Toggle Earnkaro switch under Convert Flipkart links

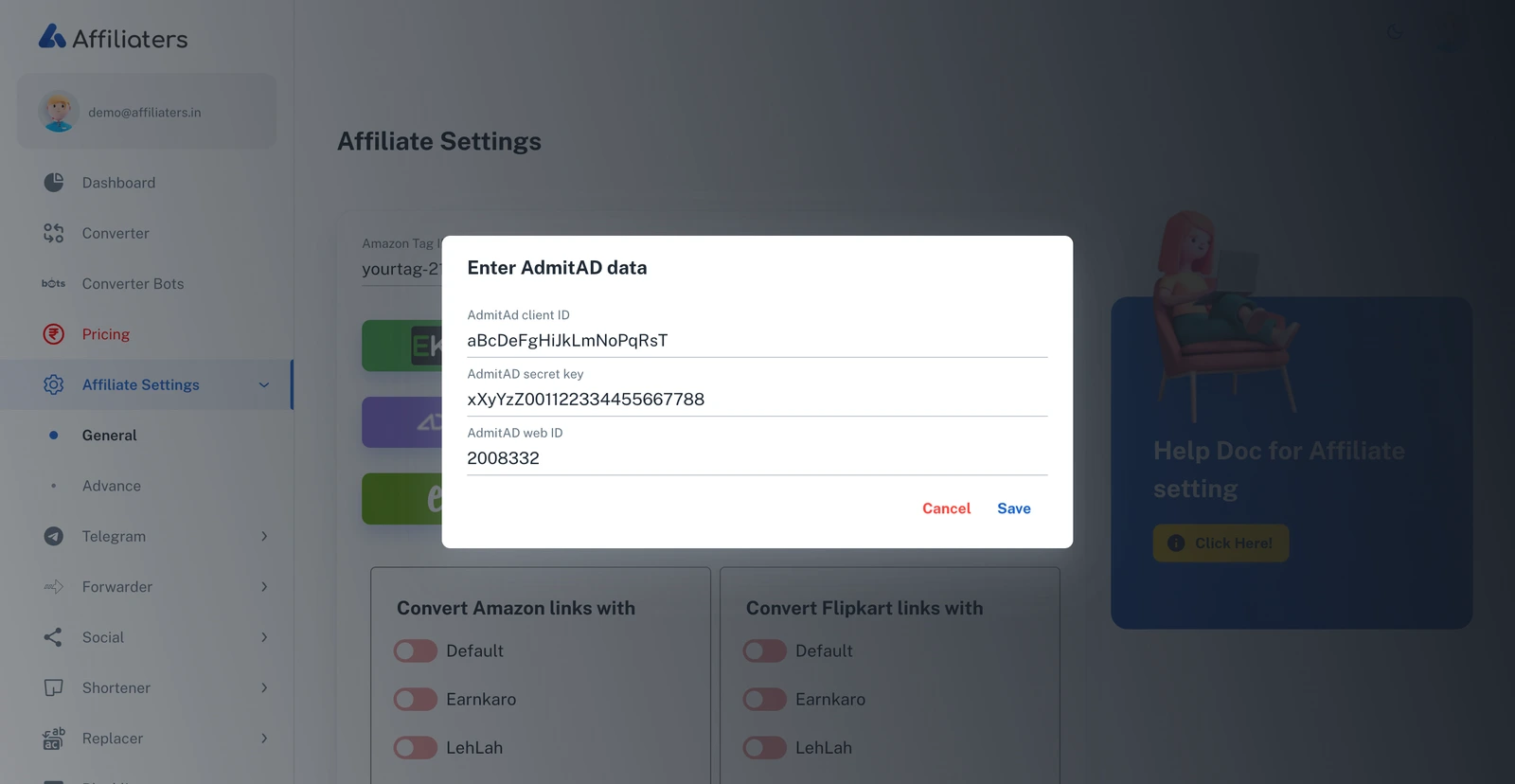764,699
